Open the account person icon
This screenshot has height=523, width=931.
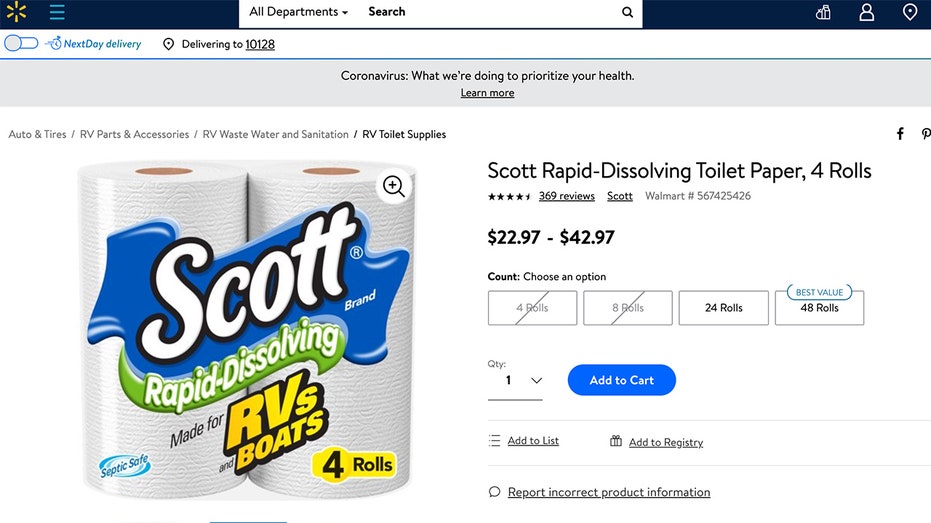[866, 12]
